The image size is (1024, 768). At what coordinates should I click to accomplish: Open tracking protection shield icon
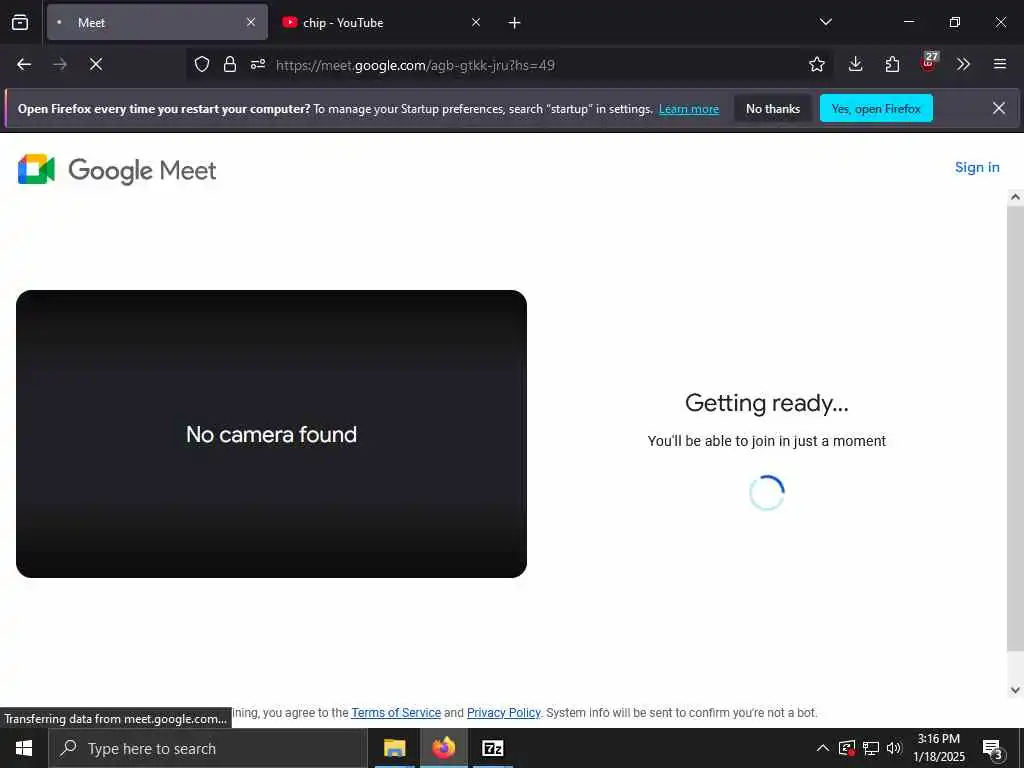[x=202, y=65]
